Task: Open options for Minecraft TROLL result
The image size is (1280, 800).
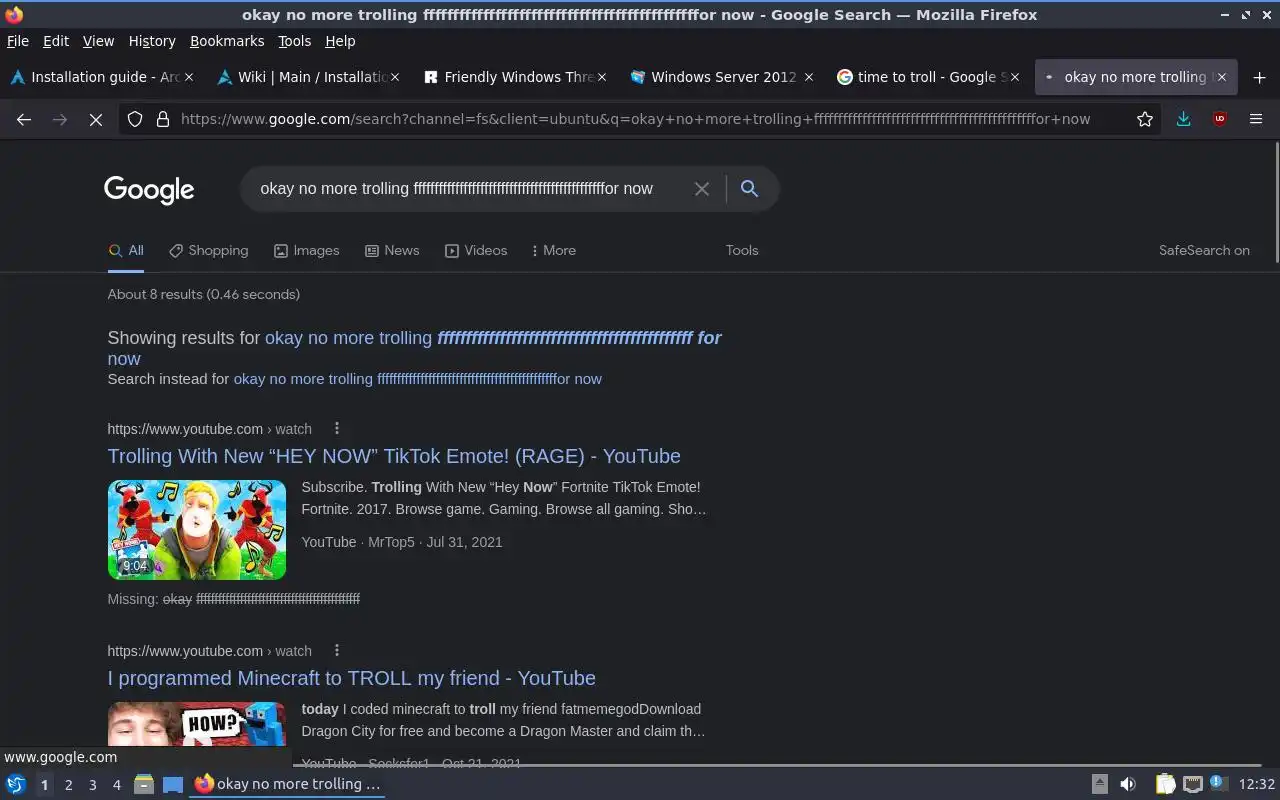Action: coord(337,650)
